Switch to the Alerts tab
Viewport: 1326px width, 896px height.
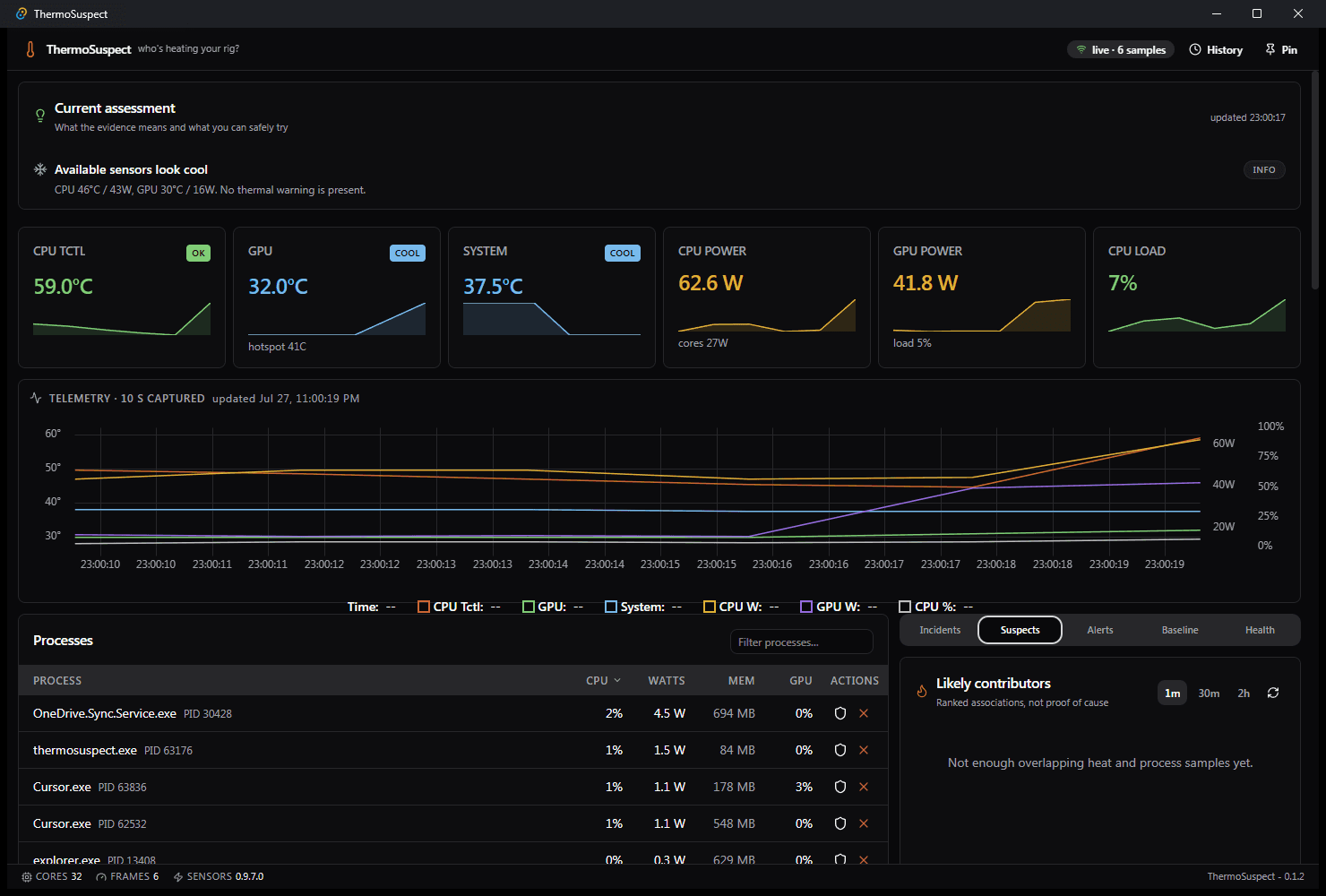(x=1100, y=630)
